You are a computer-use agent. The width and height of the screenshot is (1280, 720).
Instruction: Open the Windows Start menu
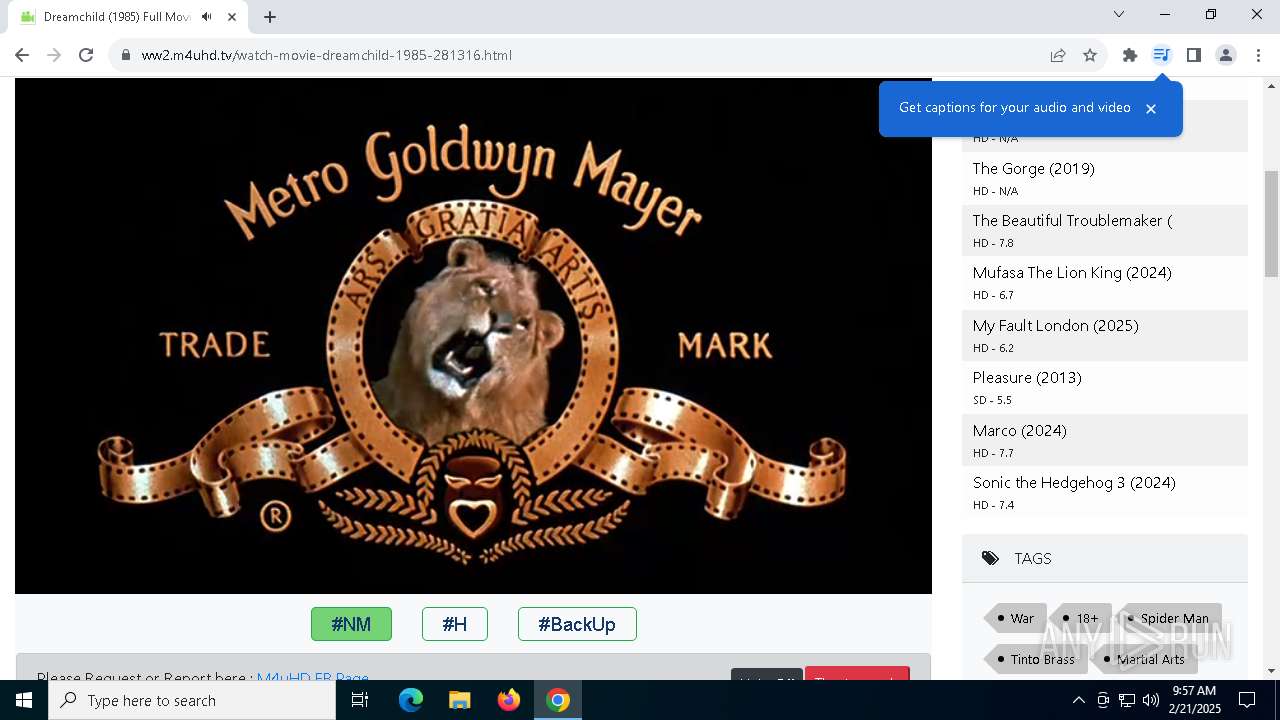pos(24,700)
